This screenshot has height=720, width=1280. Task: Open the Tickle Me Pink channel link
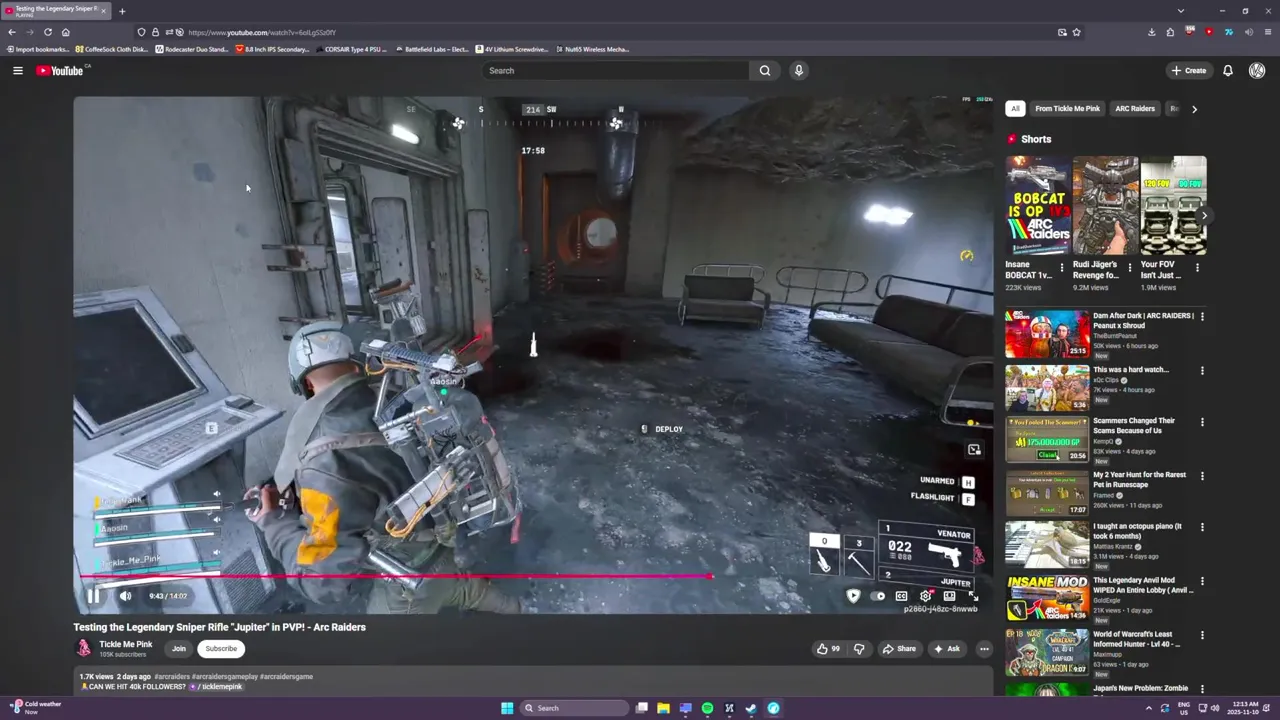point(126,644)
